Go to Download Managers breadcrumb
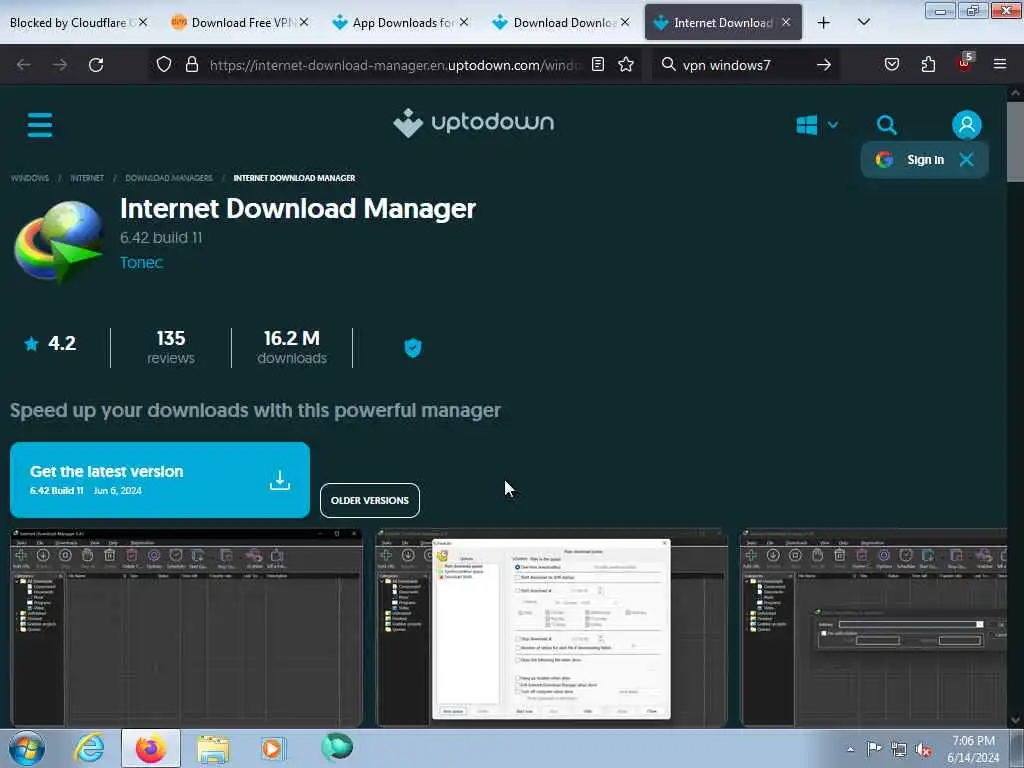The width and height of the screenshot is (1024, 768). [168, 178]
